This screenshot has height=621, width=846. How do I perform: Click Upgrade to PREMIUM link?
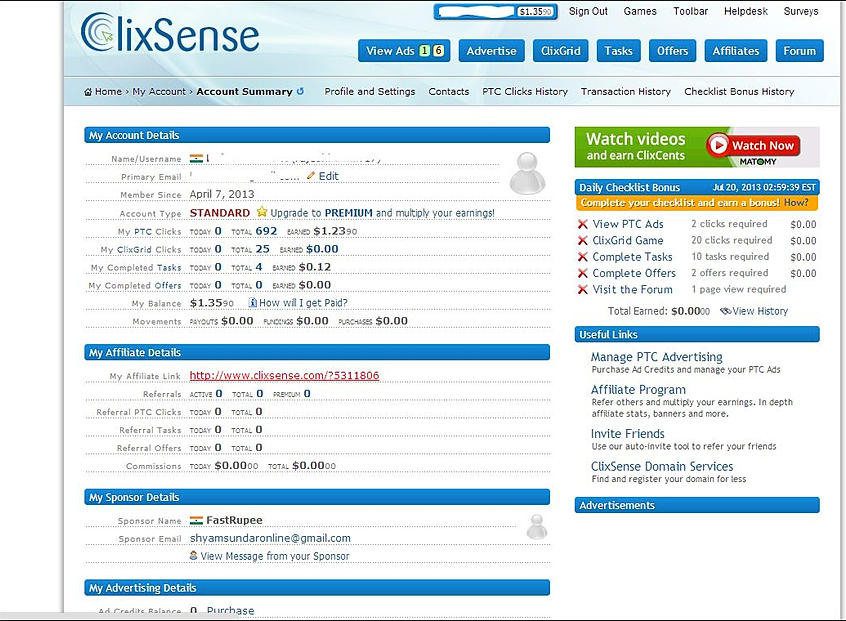pos(382,213)
